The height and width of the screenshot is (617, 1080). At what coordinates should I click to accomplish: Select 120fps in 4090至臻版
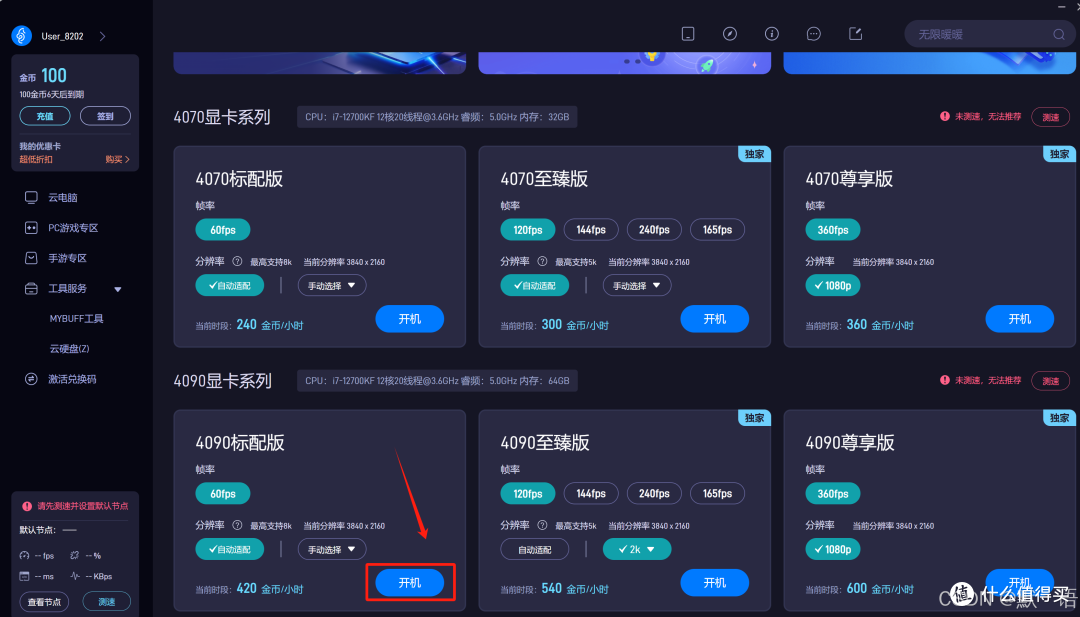(528, 494)
